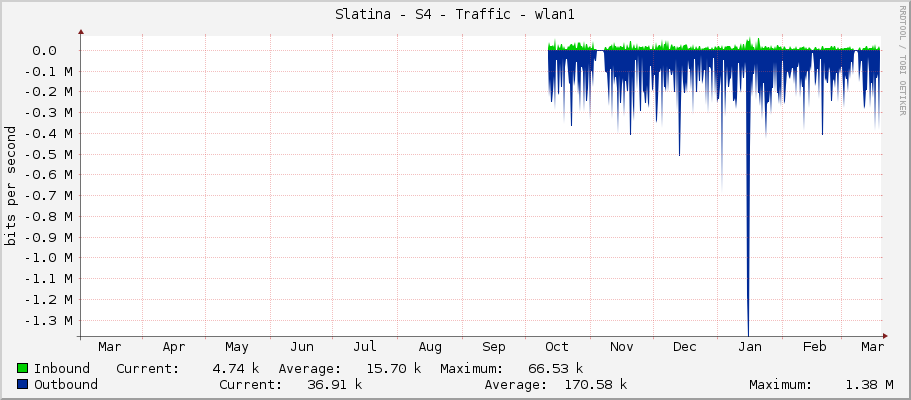
Task: Click the Outbound average value '170.58 k'
Action: click(596, 384)
